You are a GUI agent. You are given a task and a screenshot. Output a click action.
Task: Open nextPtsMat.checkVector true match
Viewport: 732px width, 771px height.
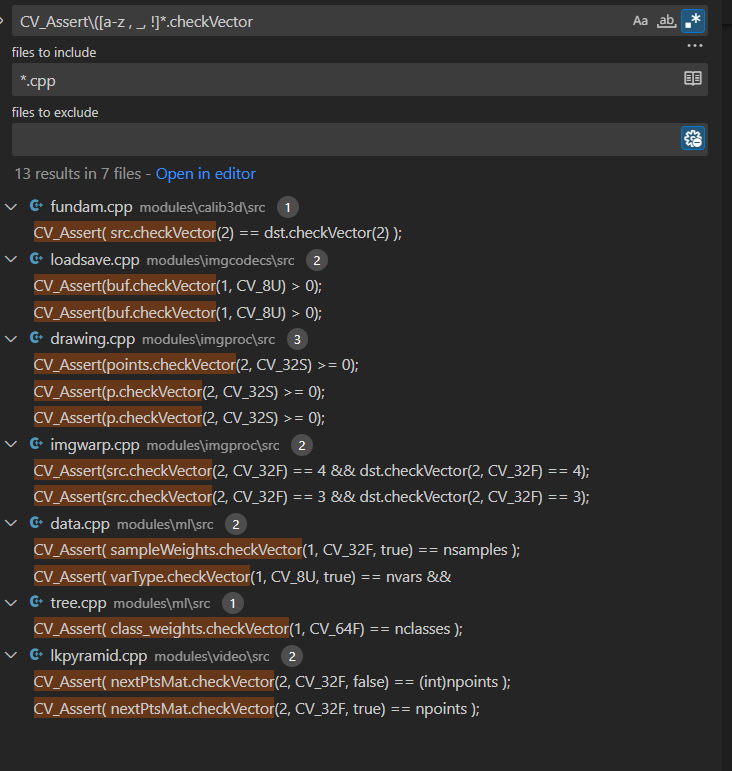(x=257, y=709)
